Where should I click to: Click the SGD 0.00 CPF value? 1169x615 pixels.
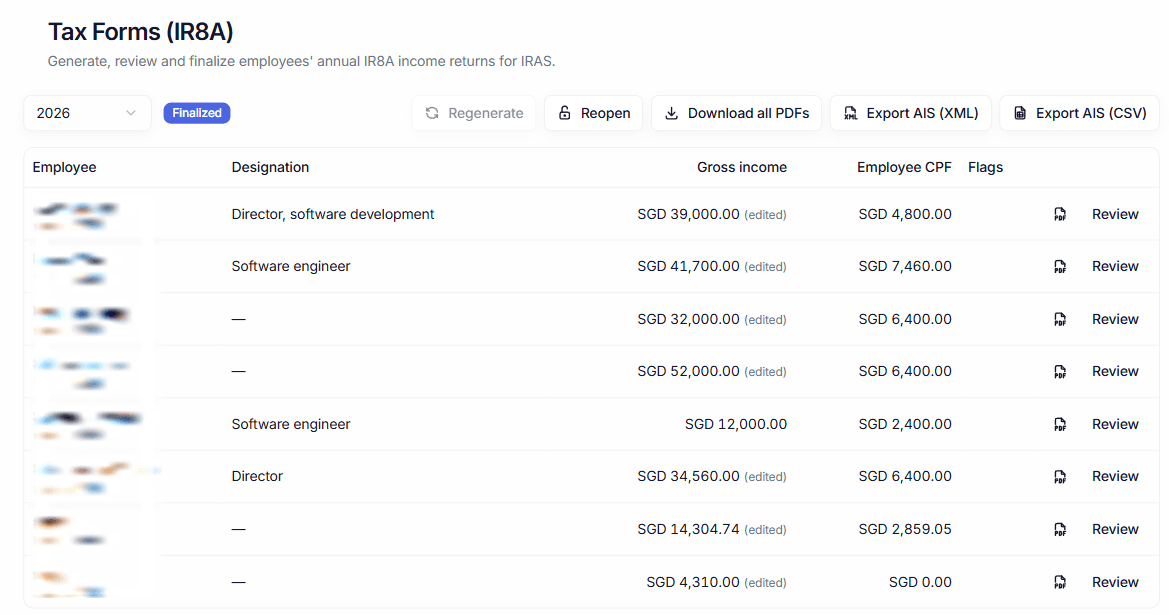click(x=920, y=582)
